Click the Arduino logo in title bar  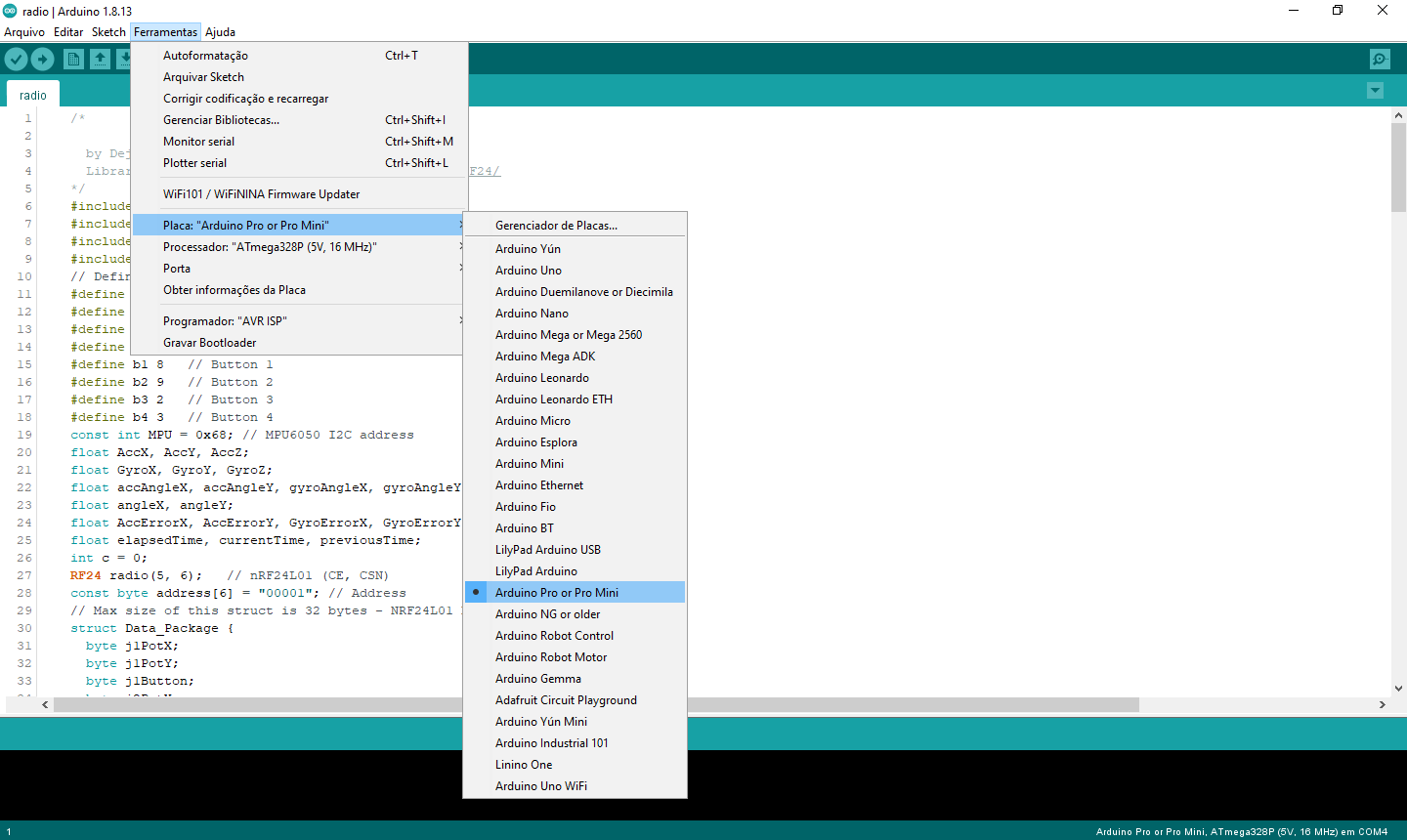pyautogui.click(x=10, y=11)
